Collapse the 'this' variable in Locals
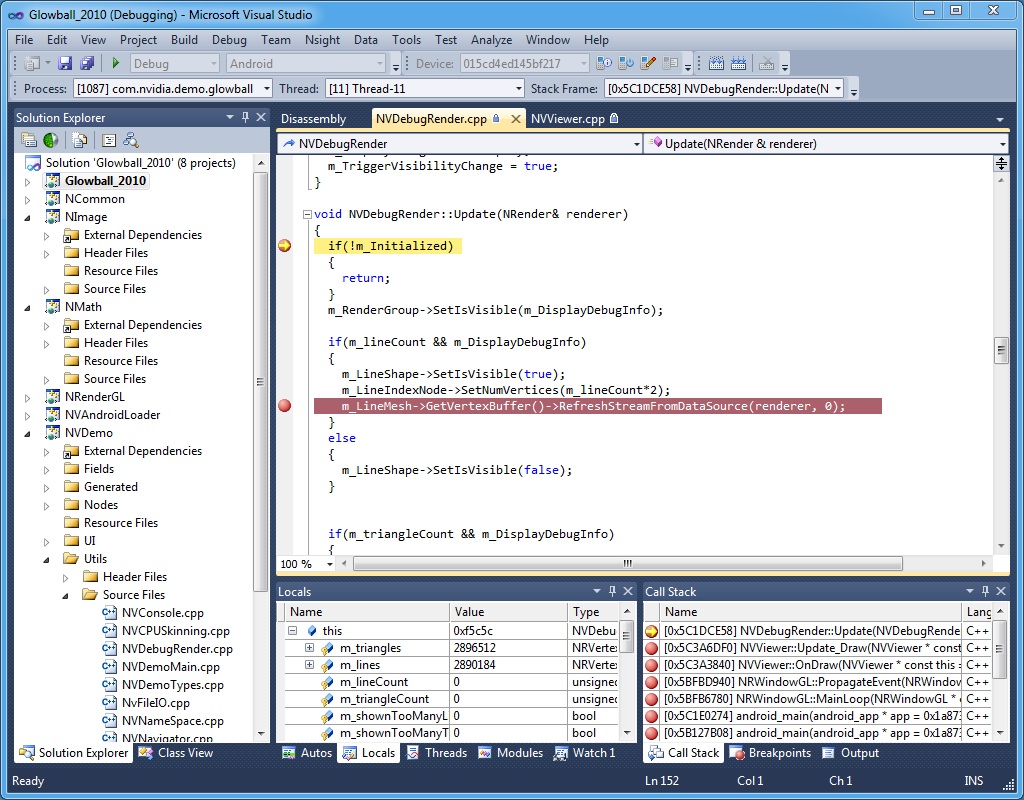 (293, 631)
